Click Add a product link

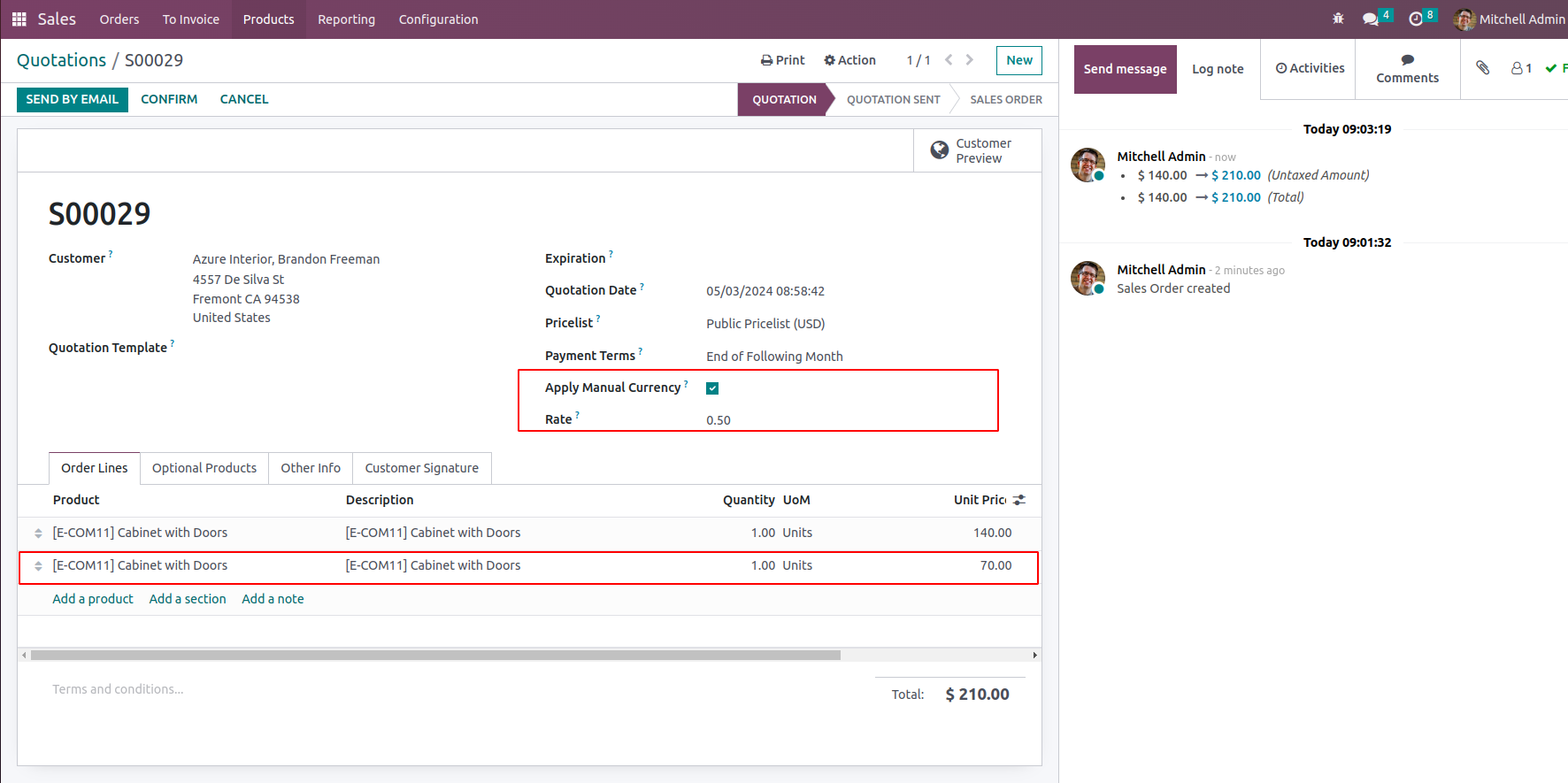point(93,599)
